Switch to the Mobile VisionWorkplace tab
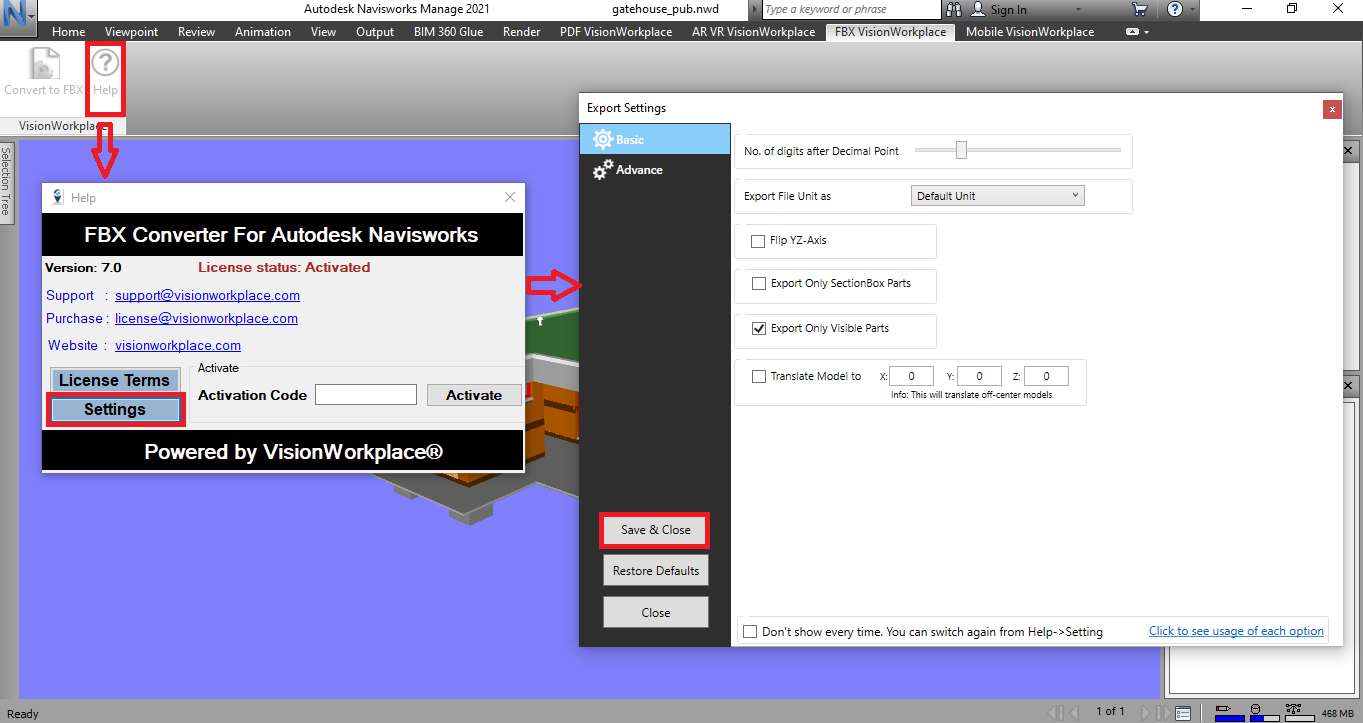This screenshot has height=723, width=1363. pos(1030,32)
